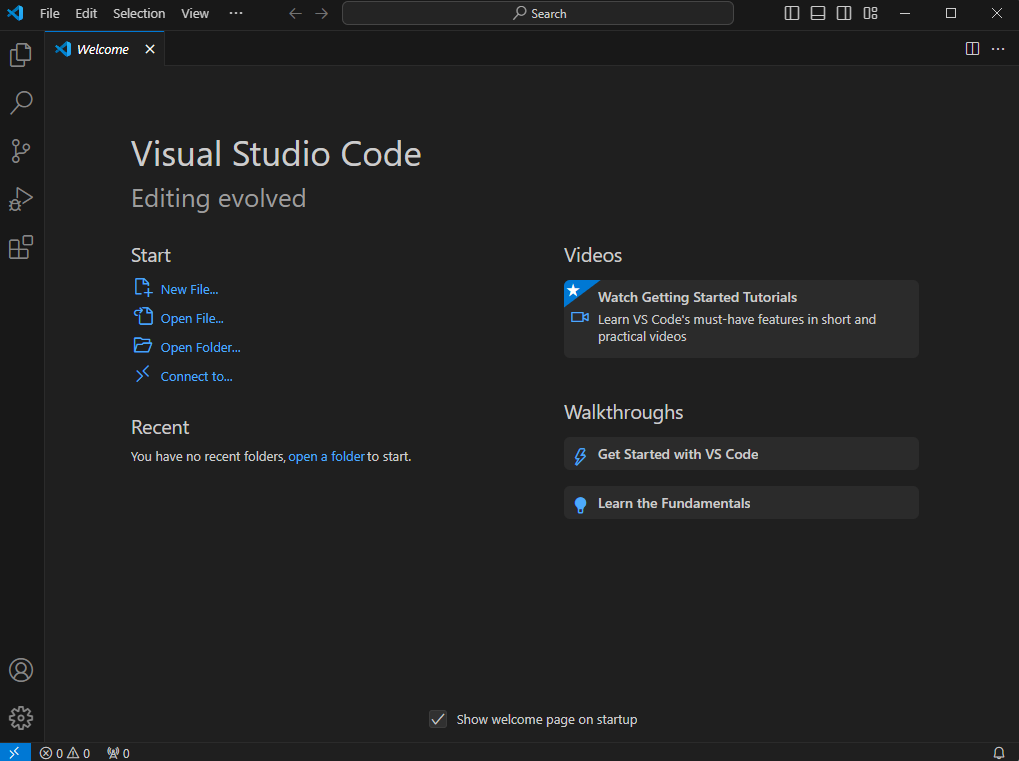Click the Open File... link
The height and width of the screenshot is (761, 1019).
(x=192, y=318)
